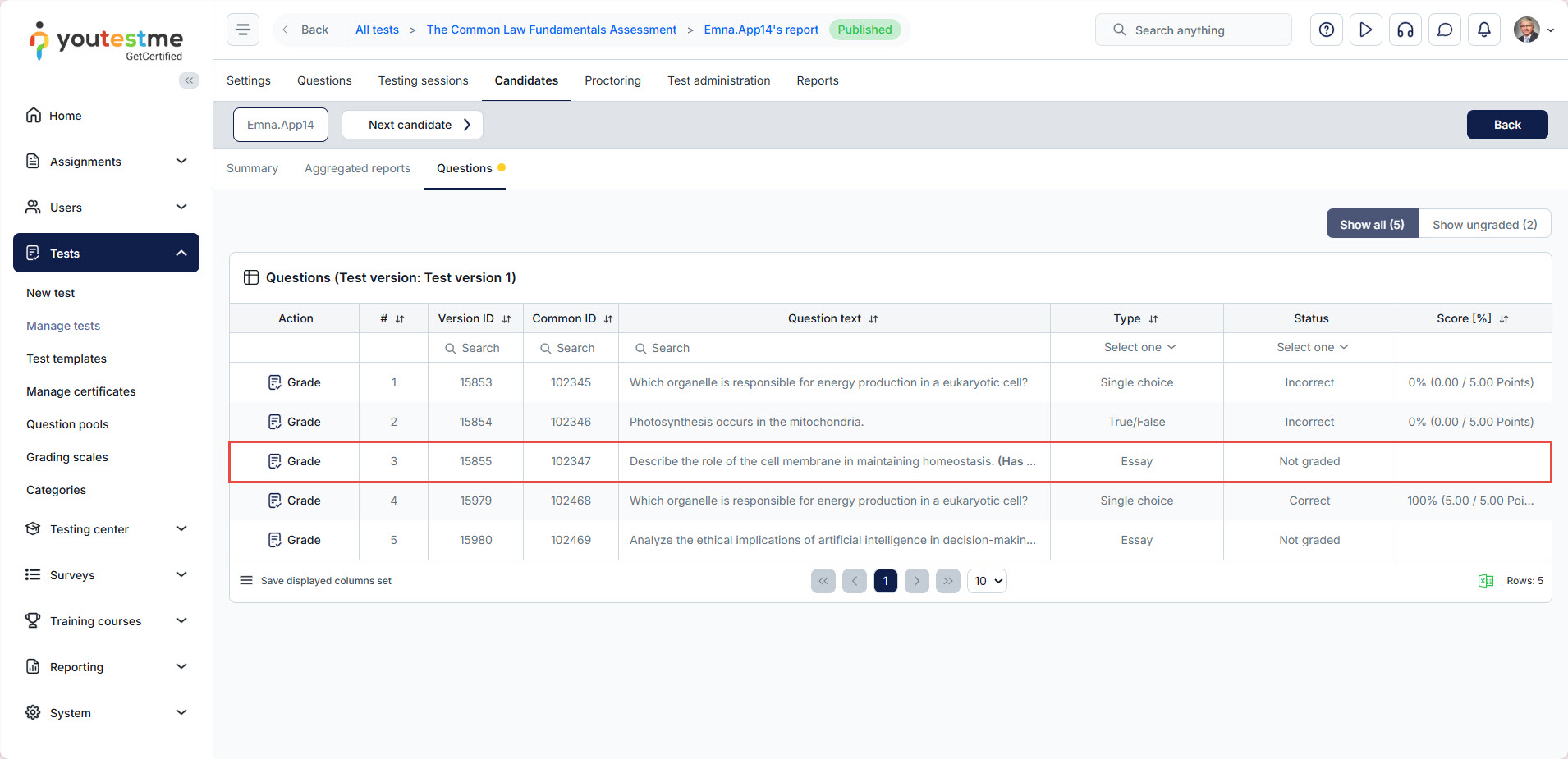Open the chat bubble icon
Viewport: 1568px width, 759px height.
tap(1444, 30)
